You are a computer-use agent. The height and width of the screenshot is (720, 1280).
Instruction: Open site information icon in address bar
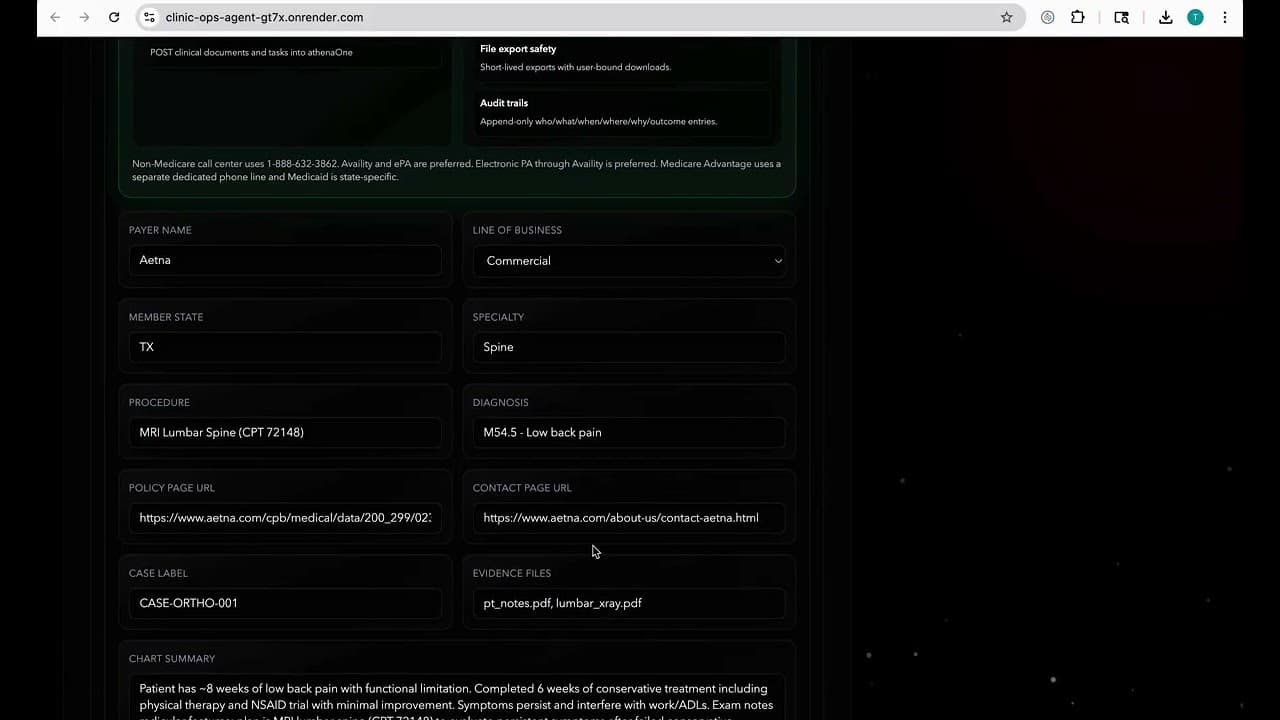coord(149,17)
